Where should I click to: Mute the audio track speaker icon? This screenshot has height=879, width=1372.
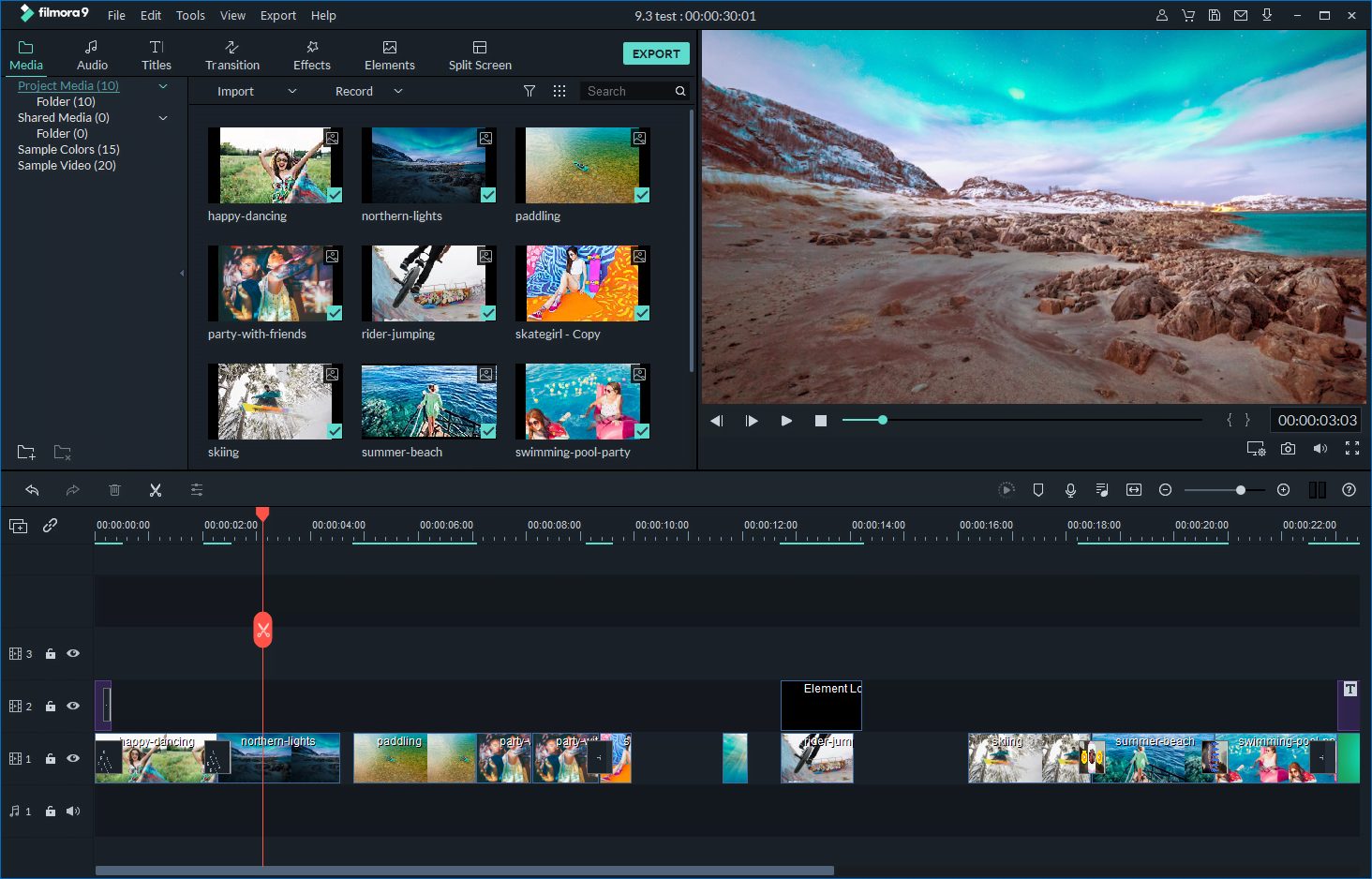[x=73, y=811]
